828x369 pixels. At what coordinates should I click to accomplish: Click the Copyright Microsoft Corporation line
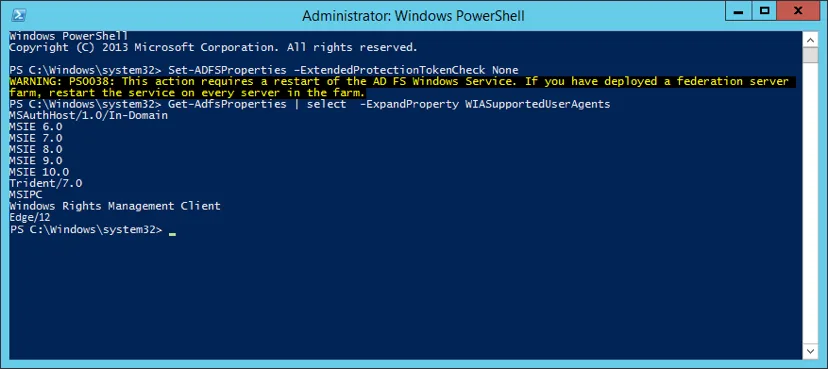click(213, 48)
